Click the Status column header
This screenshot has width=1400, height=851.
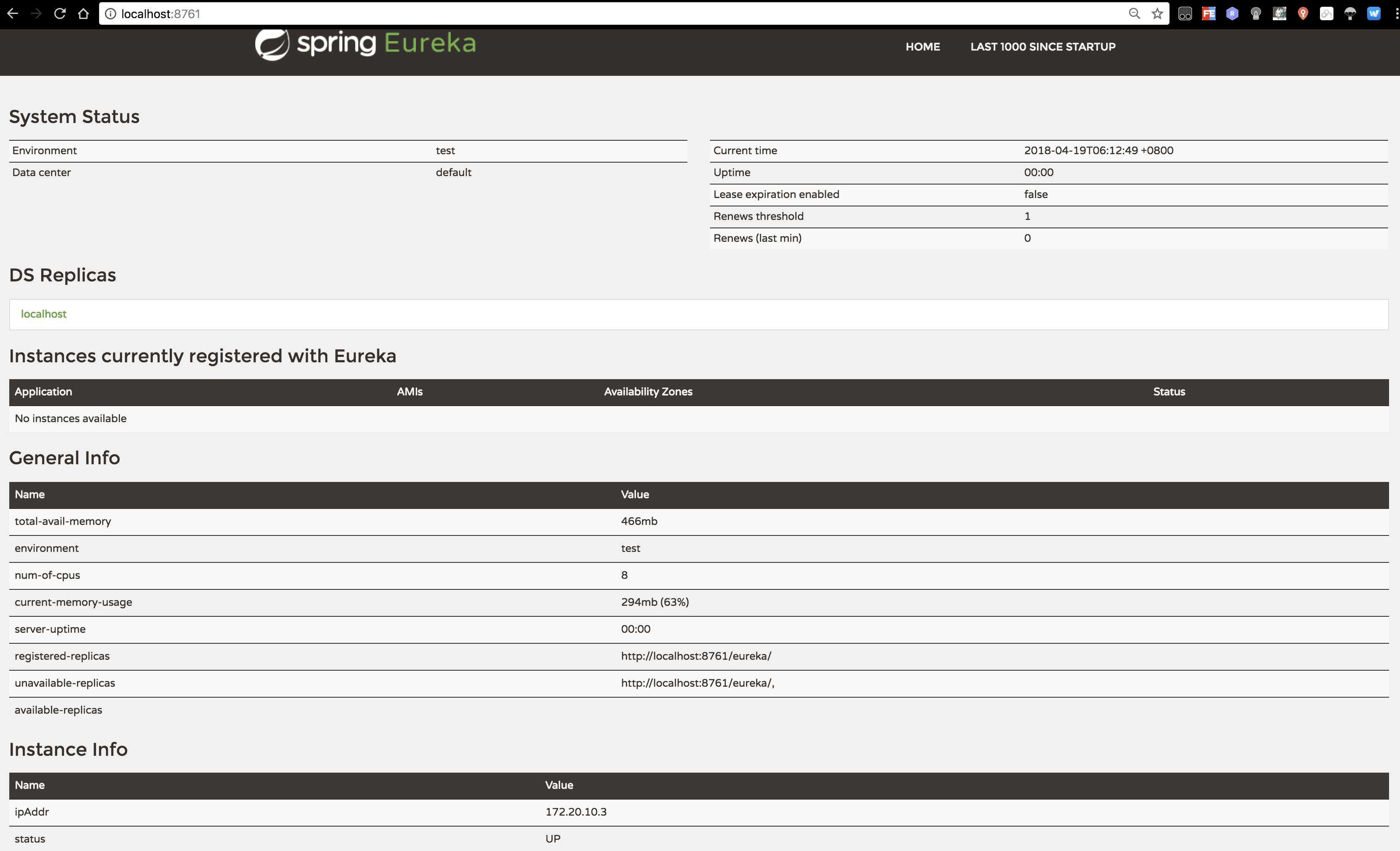click(x=1169, y=392)
